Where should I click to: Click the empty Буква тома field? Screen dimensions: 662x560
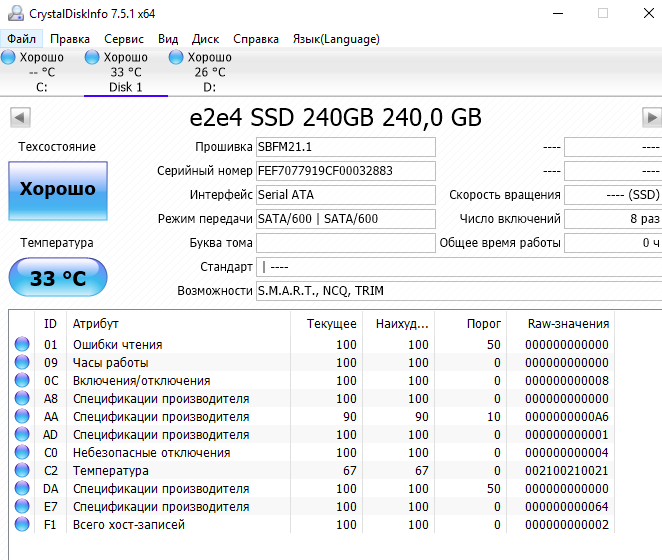(x=346, y=243)
